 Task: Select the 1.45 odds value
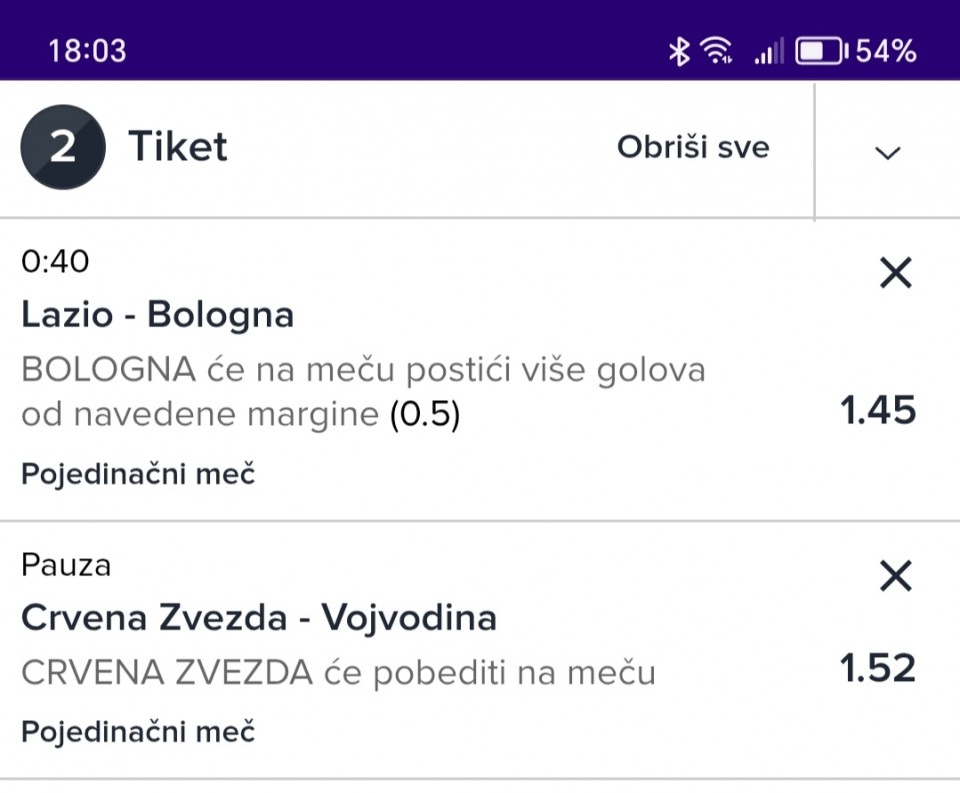click(x=878, y=411)
